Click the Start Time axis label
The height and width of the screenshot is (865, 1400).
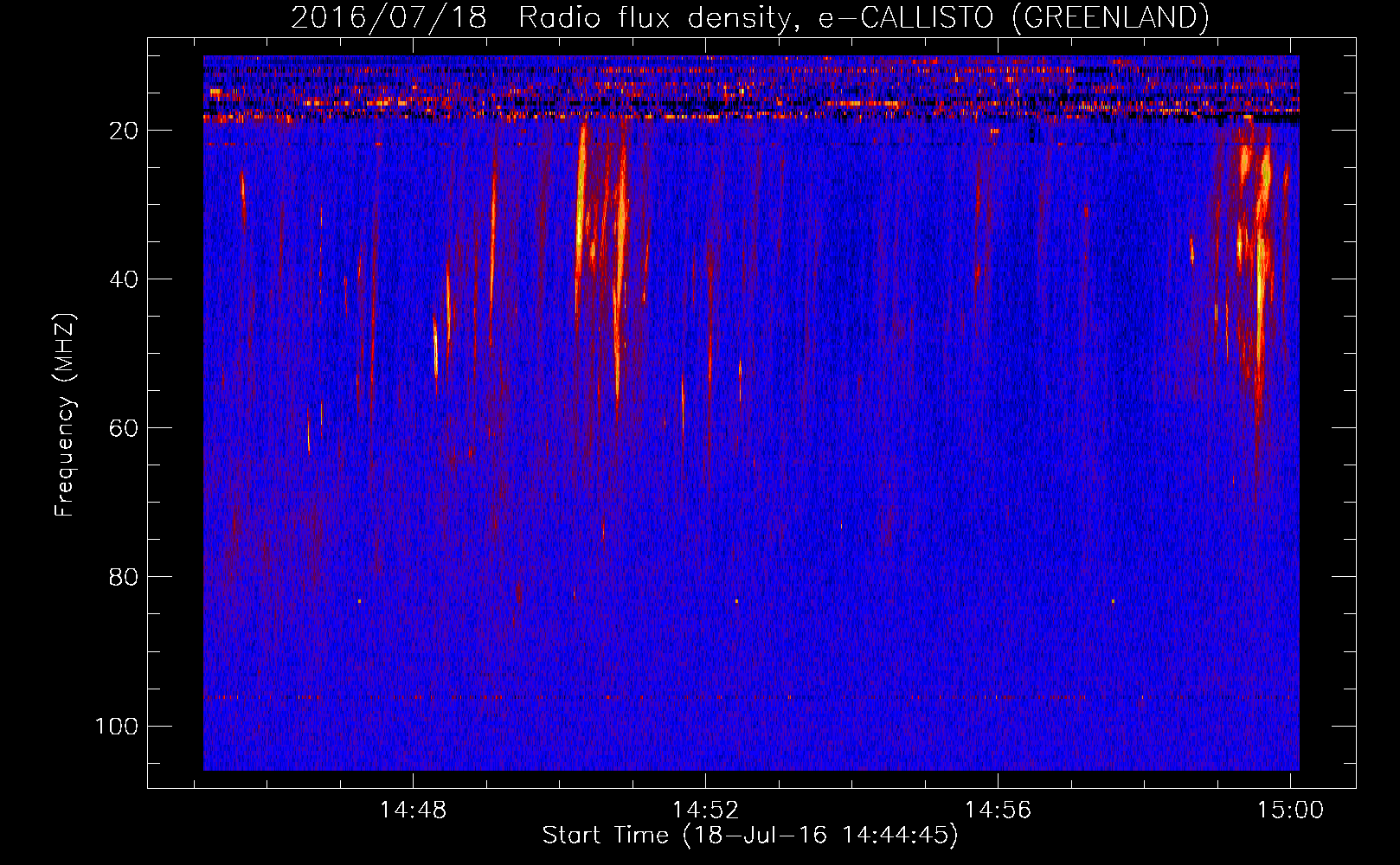750,836
